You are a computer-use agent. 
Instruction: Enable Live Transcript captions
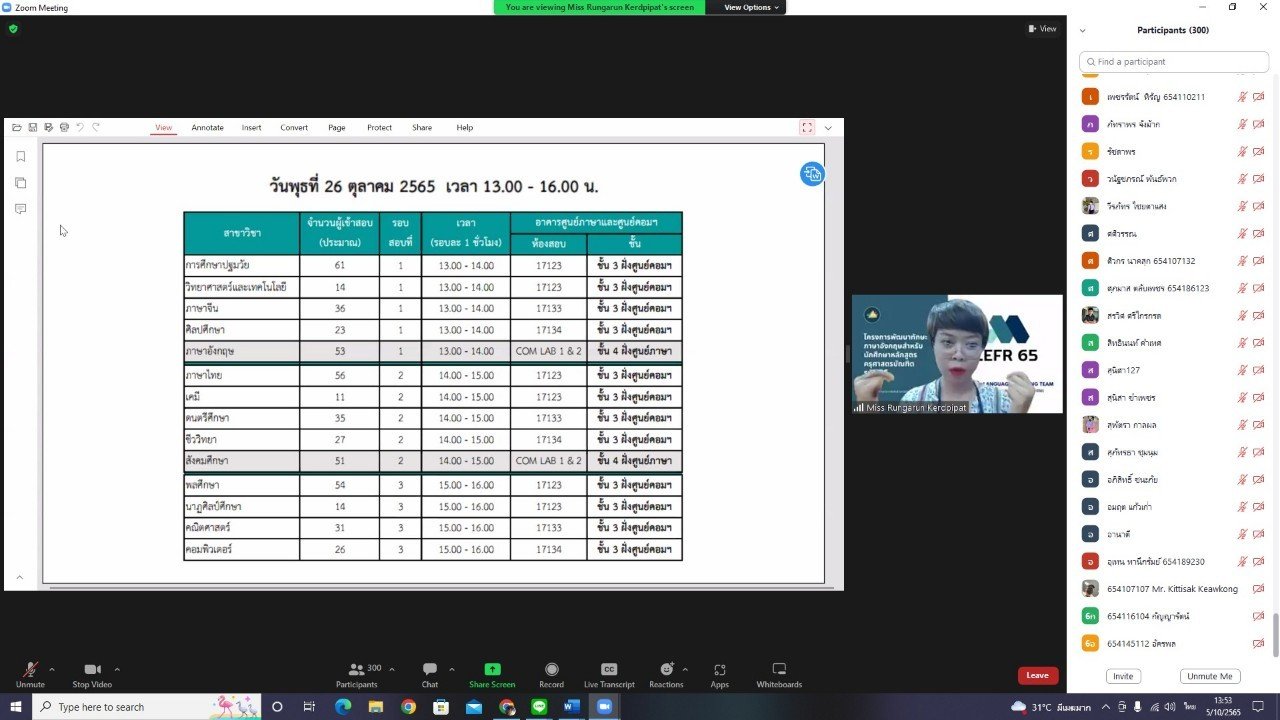pos(609,674)
